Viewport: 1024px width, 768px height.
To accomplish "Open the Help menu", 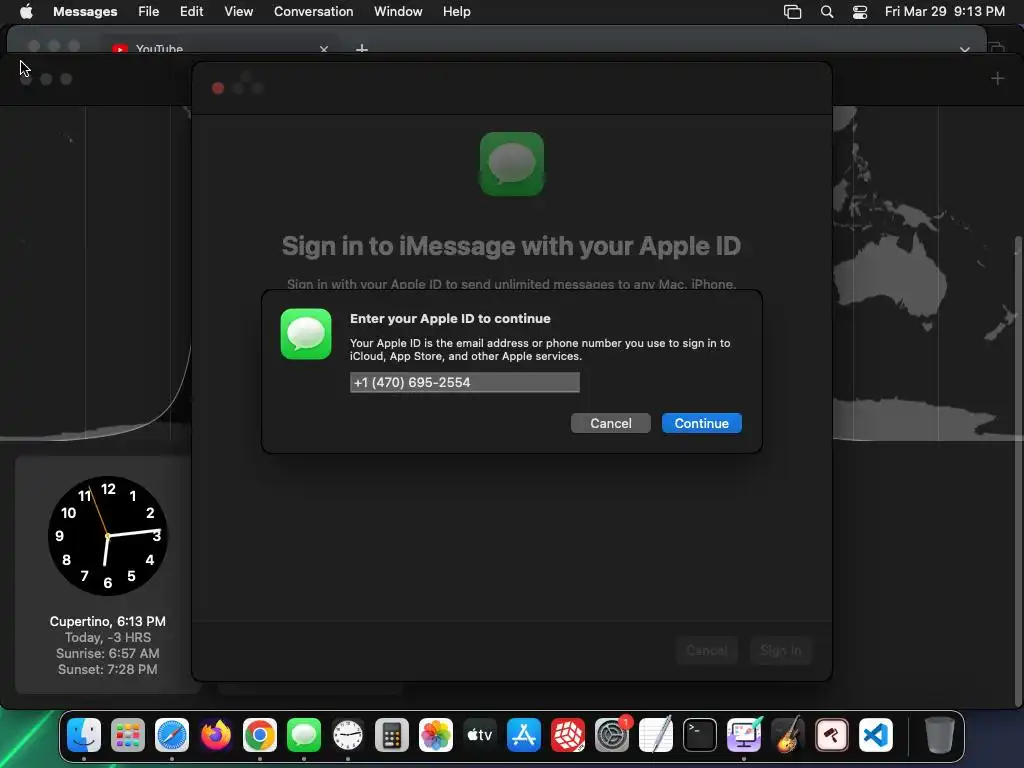I will pyautogui.click(x=456, y=12).
